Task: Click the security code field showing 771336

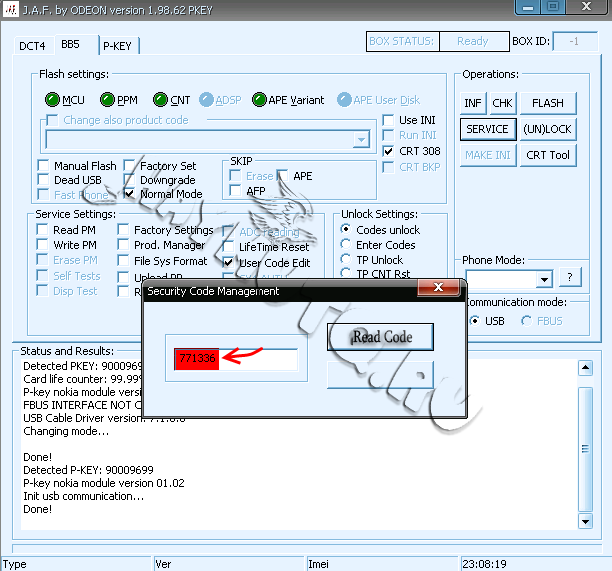Action: 236,359
